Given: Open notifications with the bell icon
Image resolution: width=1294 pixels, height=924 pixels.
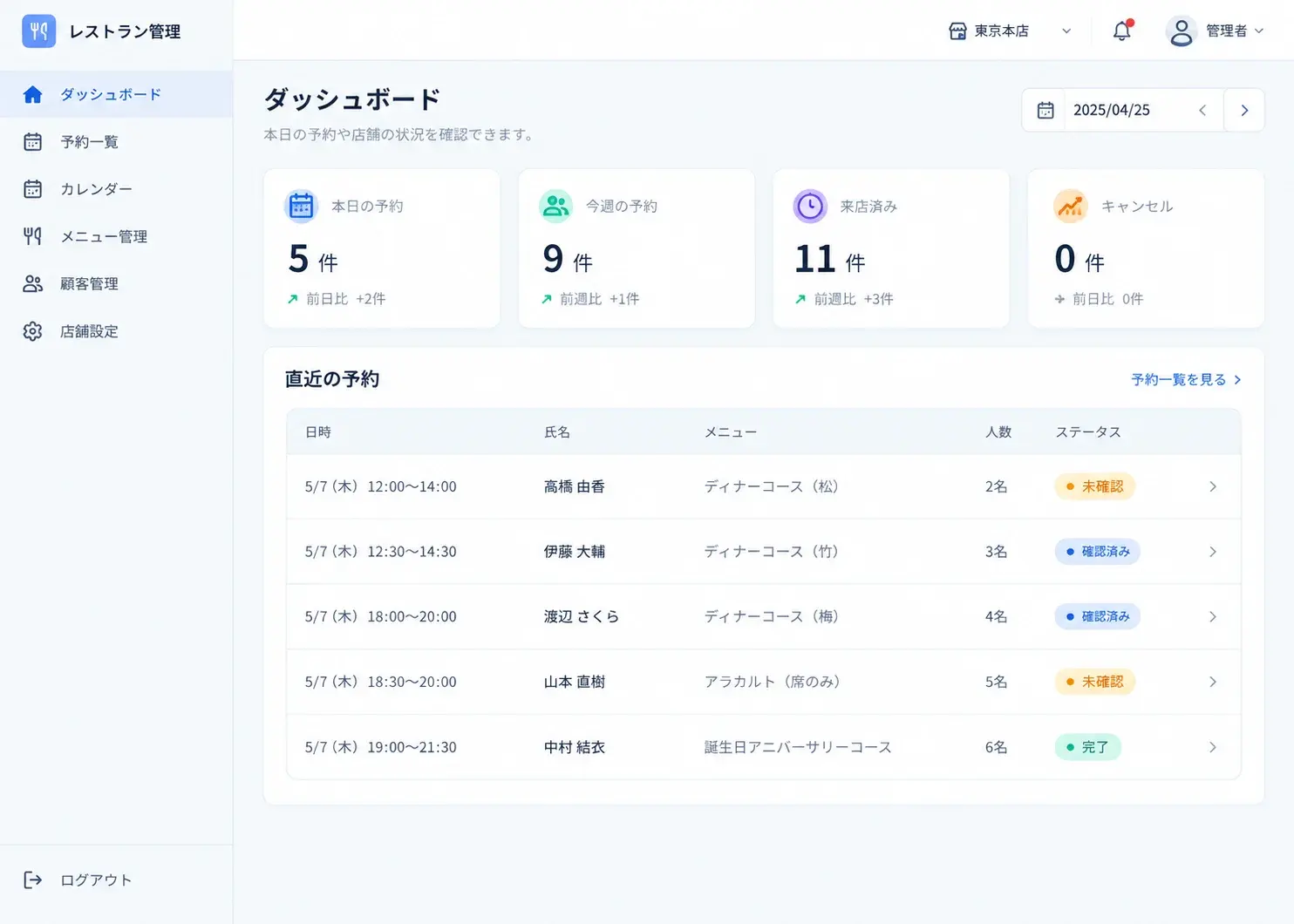Looking at the screenshot, I should [x=1122, y=31].
